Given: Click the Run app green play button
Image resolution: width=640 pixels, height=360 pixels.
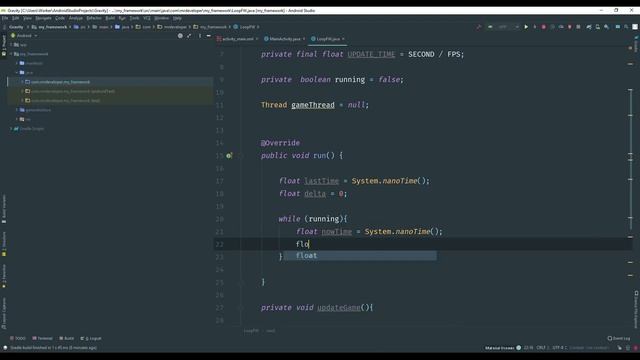Looking at the screenshot, I should pyautogui.click(x=526, y=27).
